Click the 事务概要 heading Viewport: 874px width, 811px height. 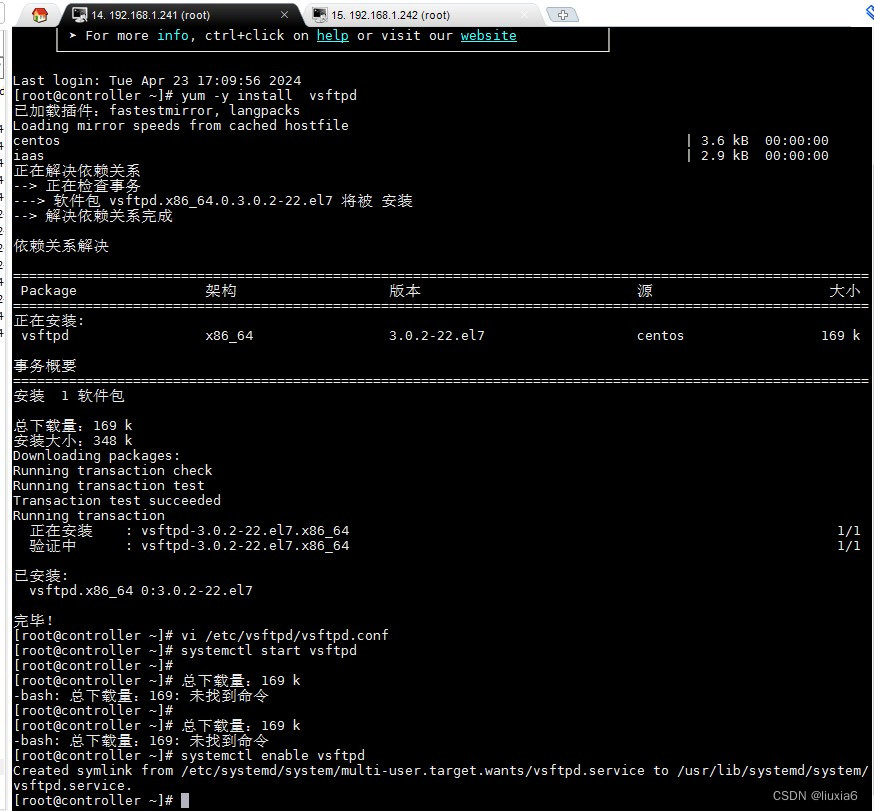click(x=45, y=366)
